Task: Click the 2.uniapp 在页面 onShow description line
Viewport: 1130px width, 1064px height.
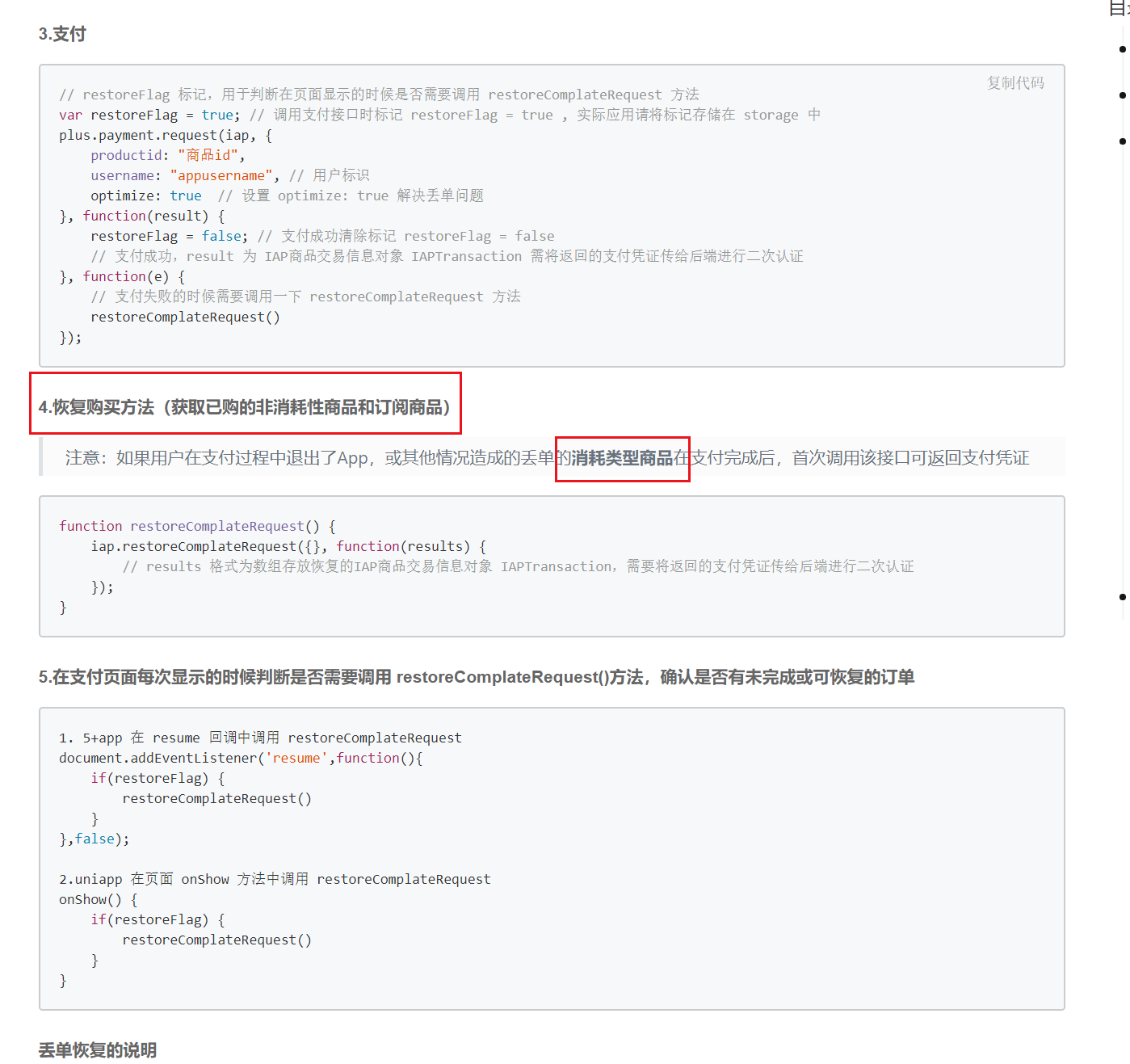Action: [274, 879]
